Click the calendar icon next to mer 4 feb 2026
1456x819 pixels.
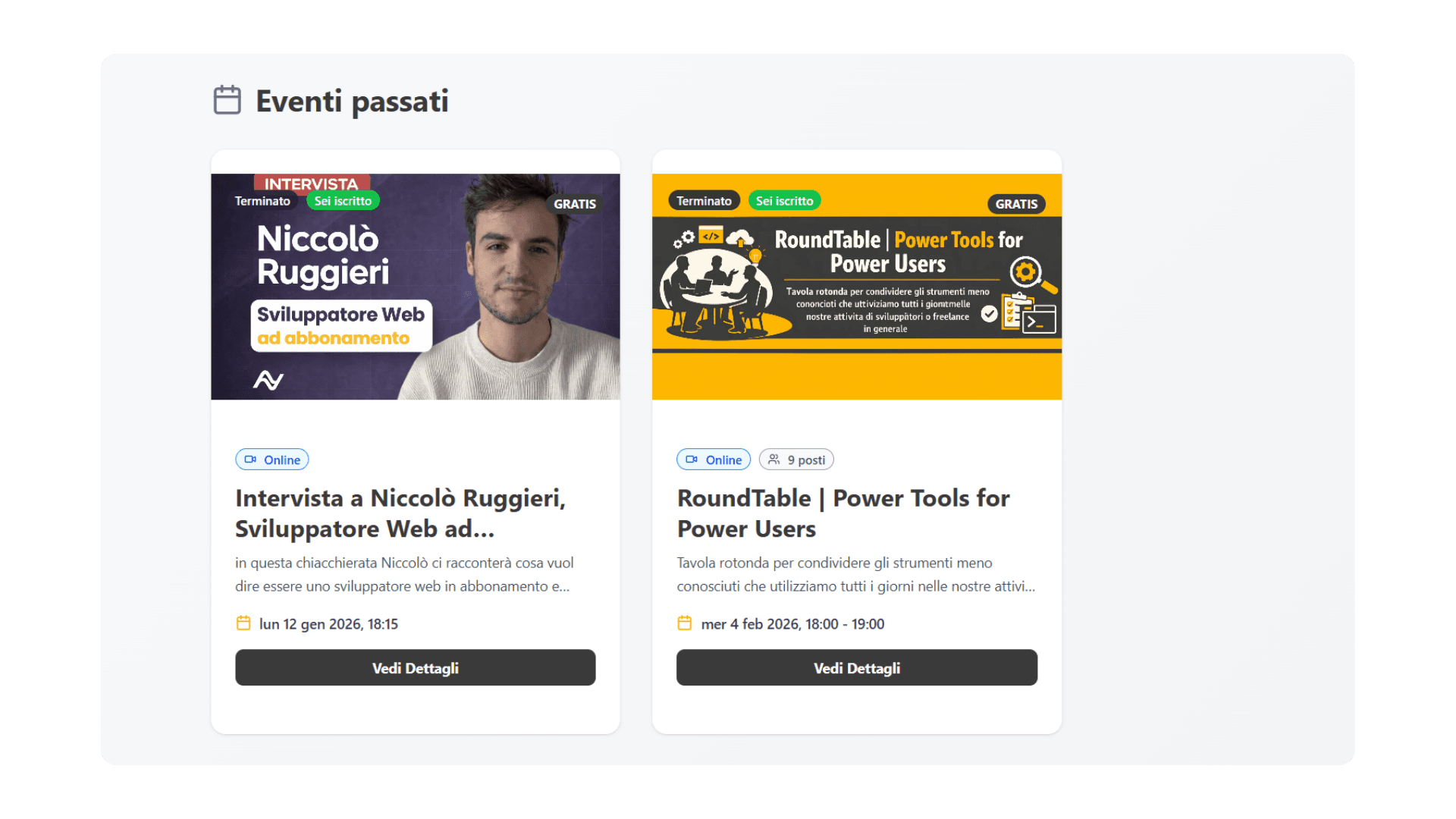(x=685, y=623)
